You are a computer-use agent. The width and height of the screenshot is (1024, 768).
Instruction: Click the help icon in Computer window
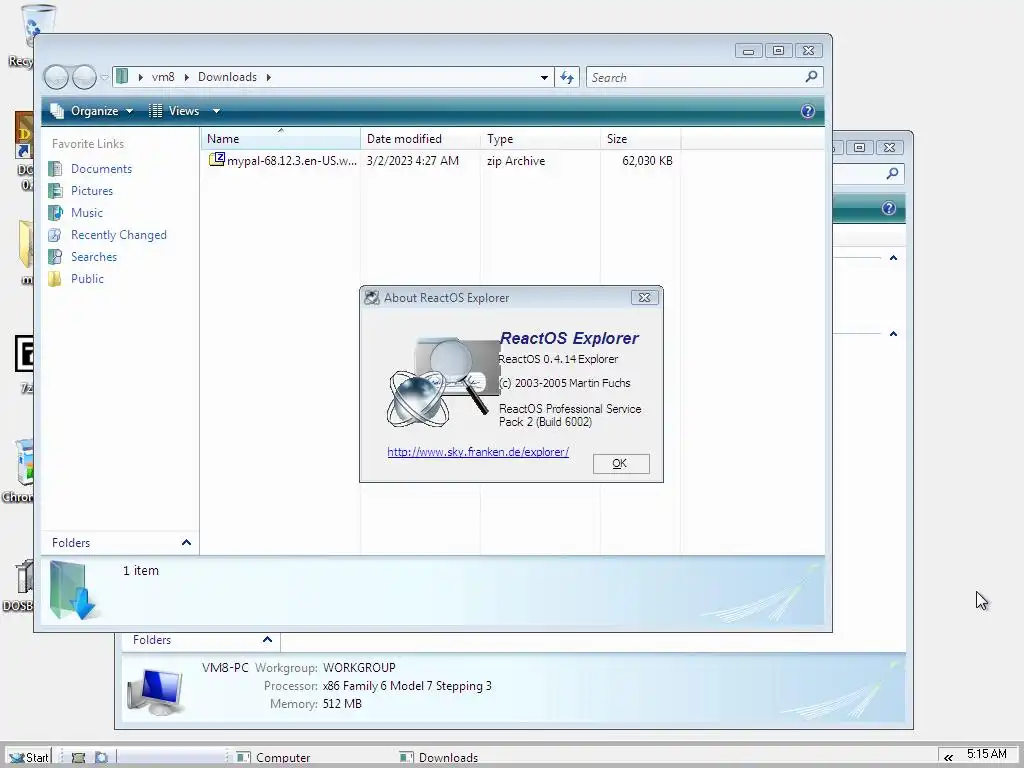(x=889, y=208)
